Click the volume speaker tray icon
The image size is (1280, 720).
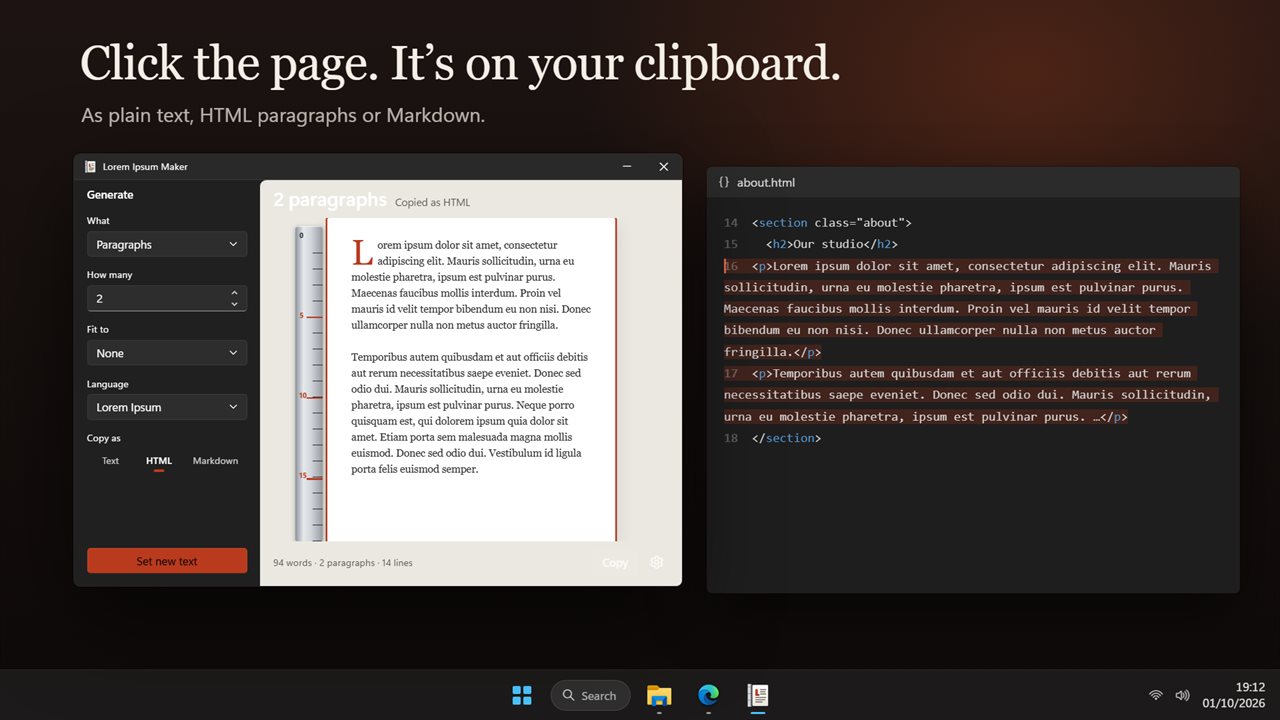(x=1183, y=695)
